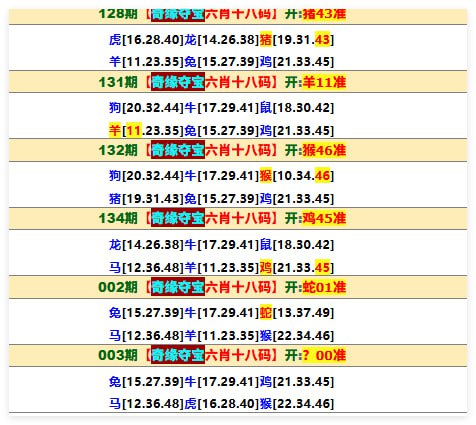
Task: Click the 134期 period label
Action: pyautogui.click(x=118, y=218)
